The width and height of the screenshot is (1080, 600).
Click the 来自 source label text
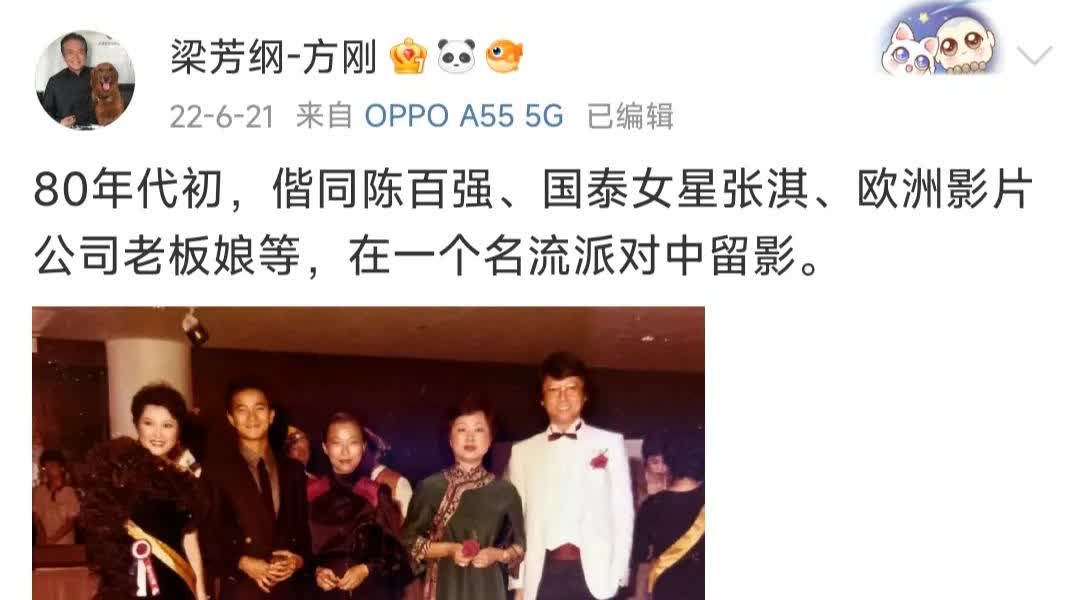click(x=324, y=116)
